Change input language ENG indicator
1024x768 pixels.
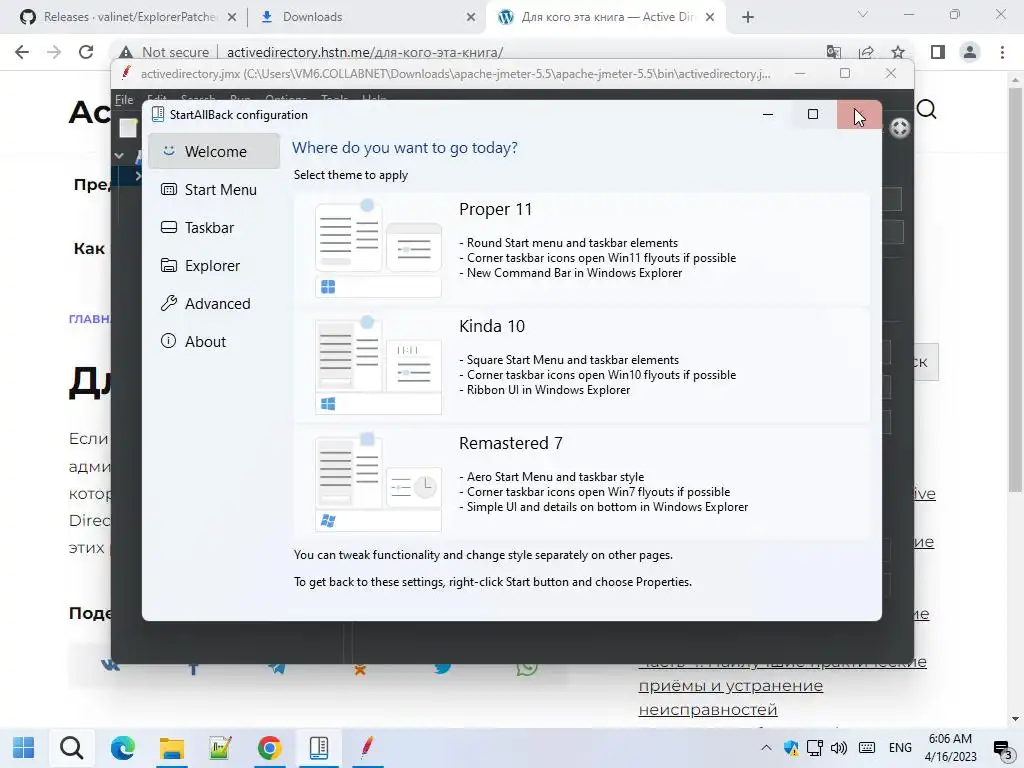[x=900, y=748]
